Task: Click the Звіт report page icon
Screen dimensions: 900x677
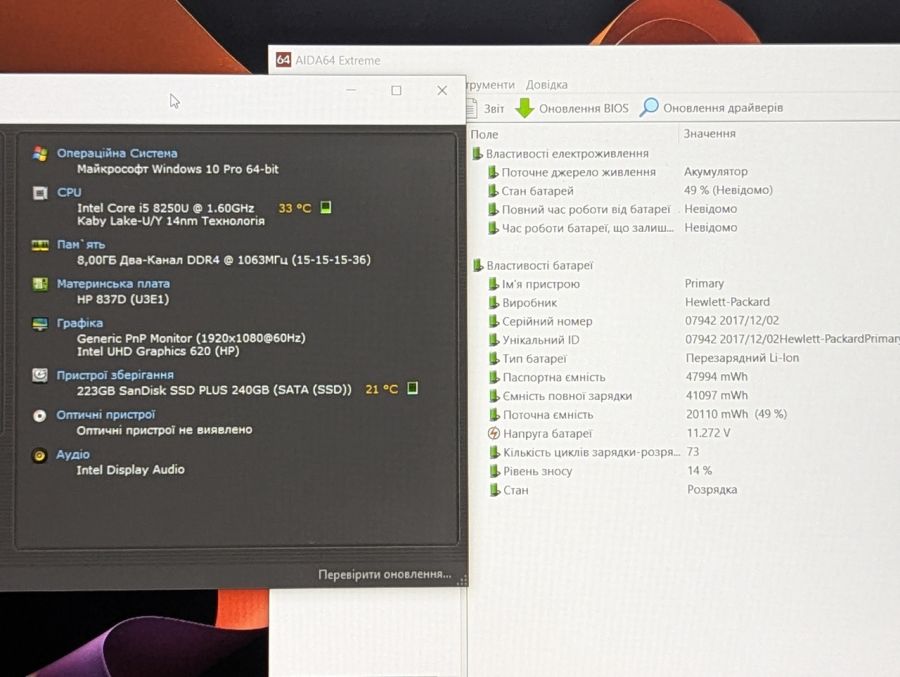Action: [471, 107]
